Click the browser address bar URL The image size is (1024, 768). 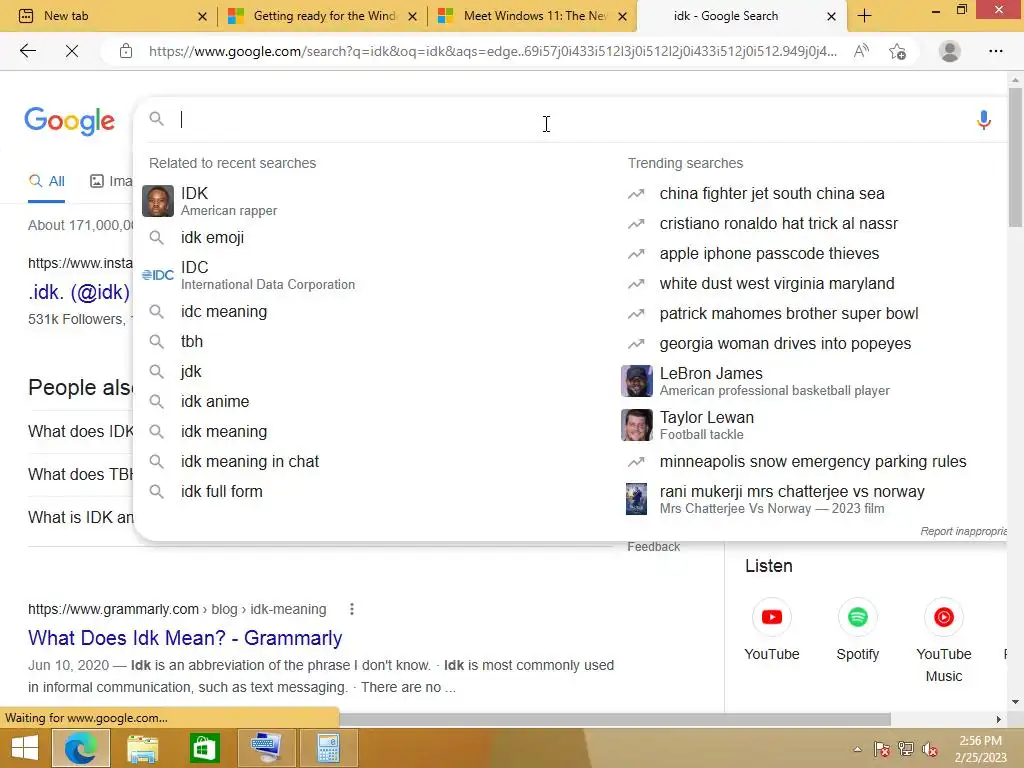(492, 51)
